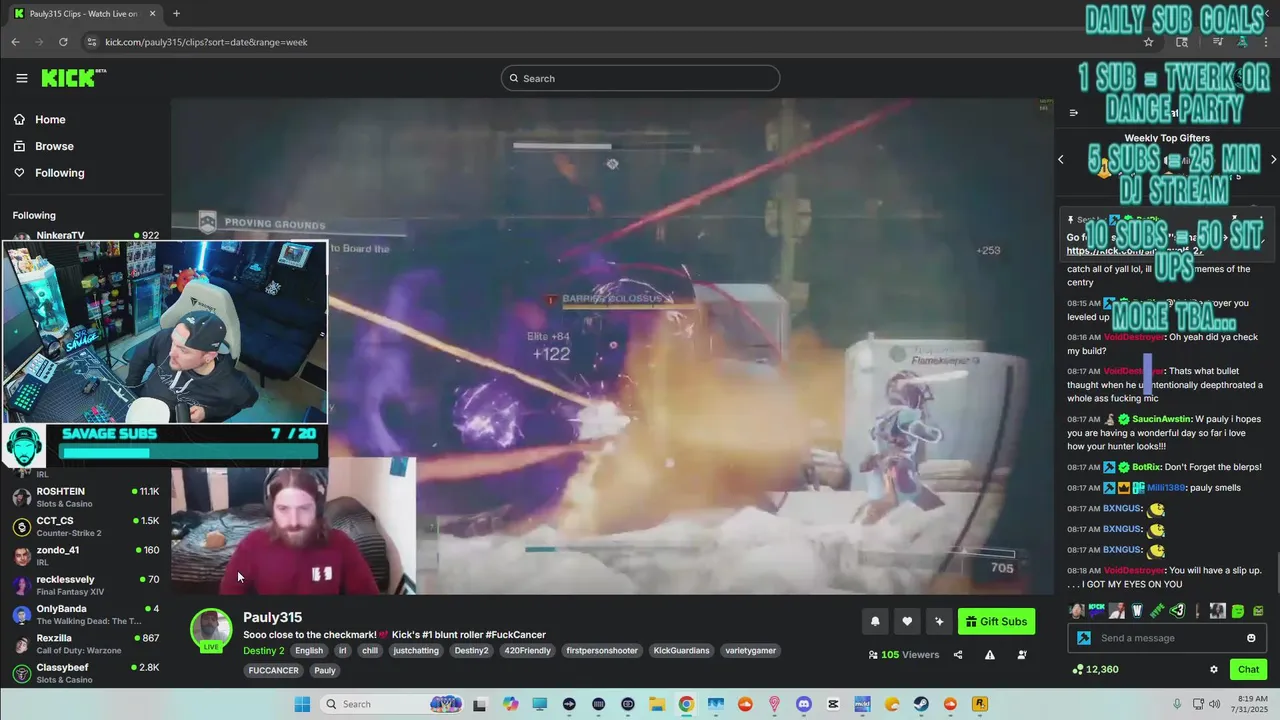
Task: Focus the Kick search box
Action: tap(640, 78)
